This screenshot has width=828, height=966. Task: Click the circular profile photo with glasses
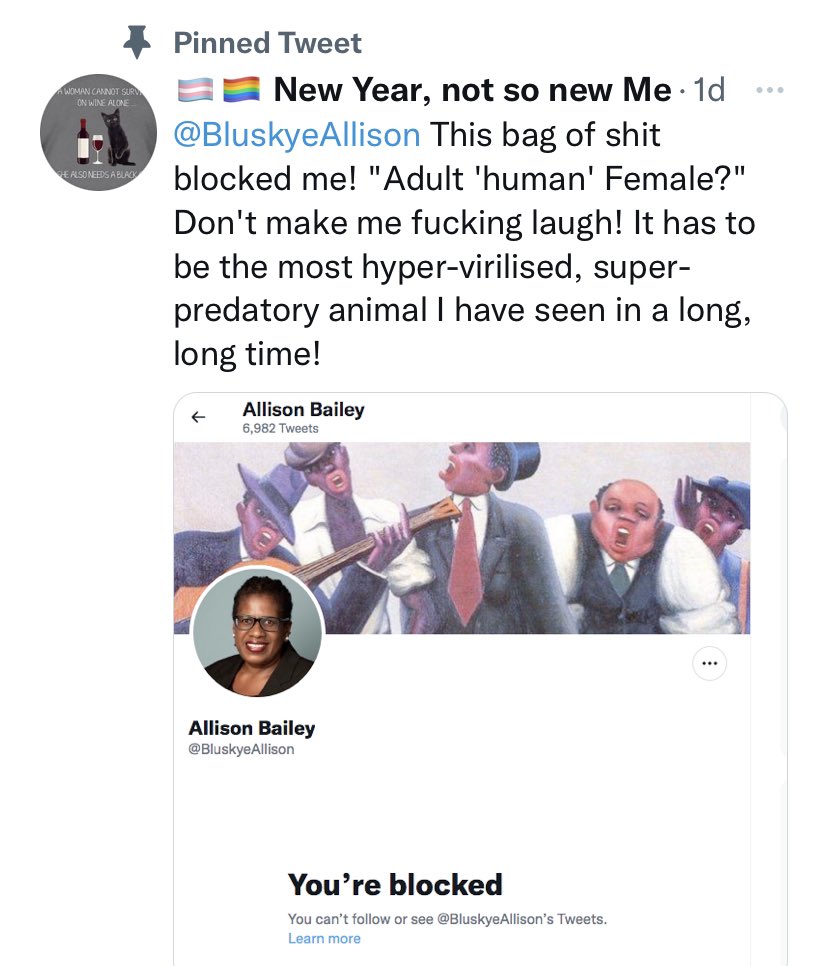pyautogui.click(x=258, y=631)
